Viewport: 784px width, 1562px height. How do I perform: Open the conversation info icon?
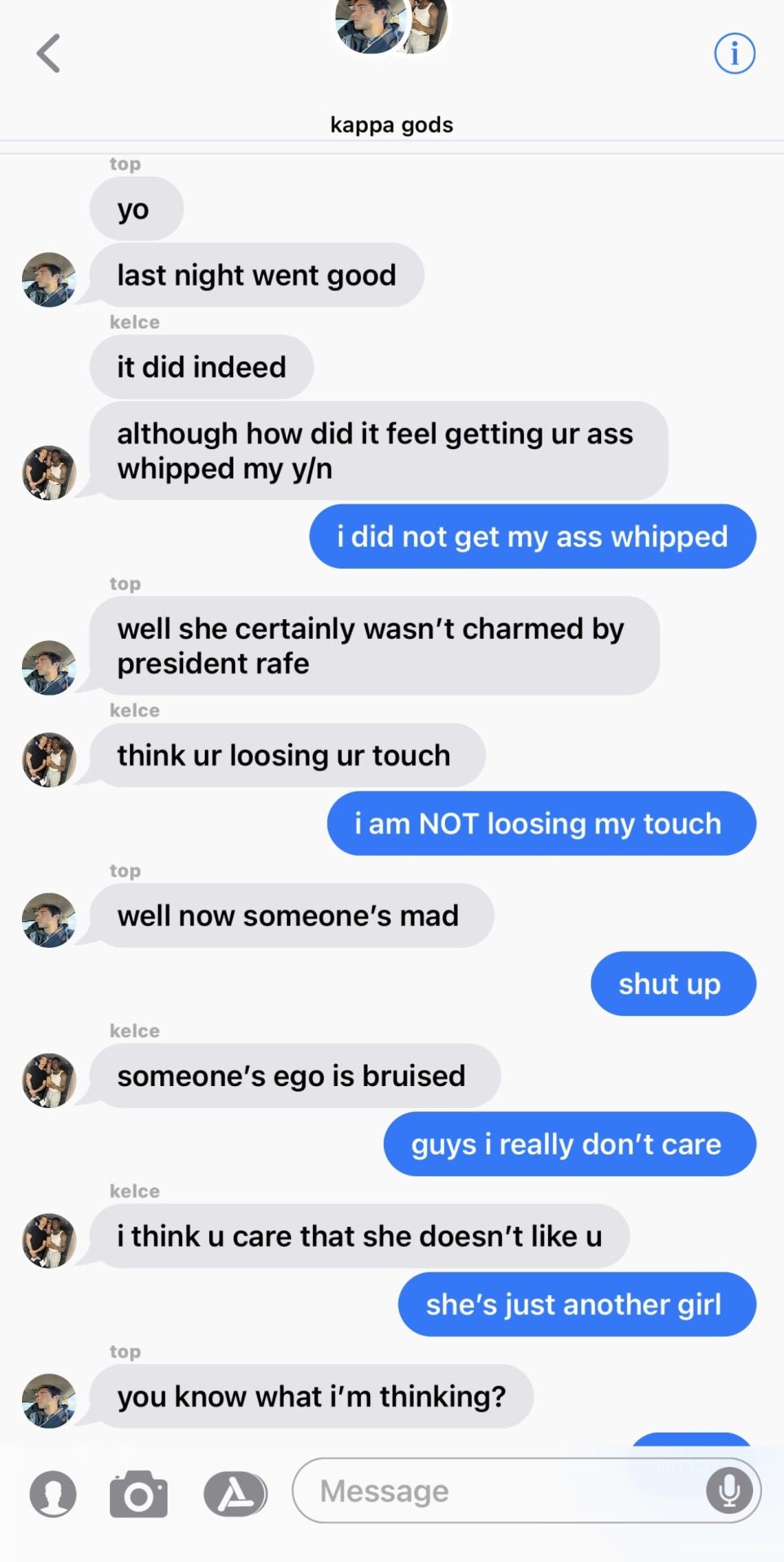(734, 54)
